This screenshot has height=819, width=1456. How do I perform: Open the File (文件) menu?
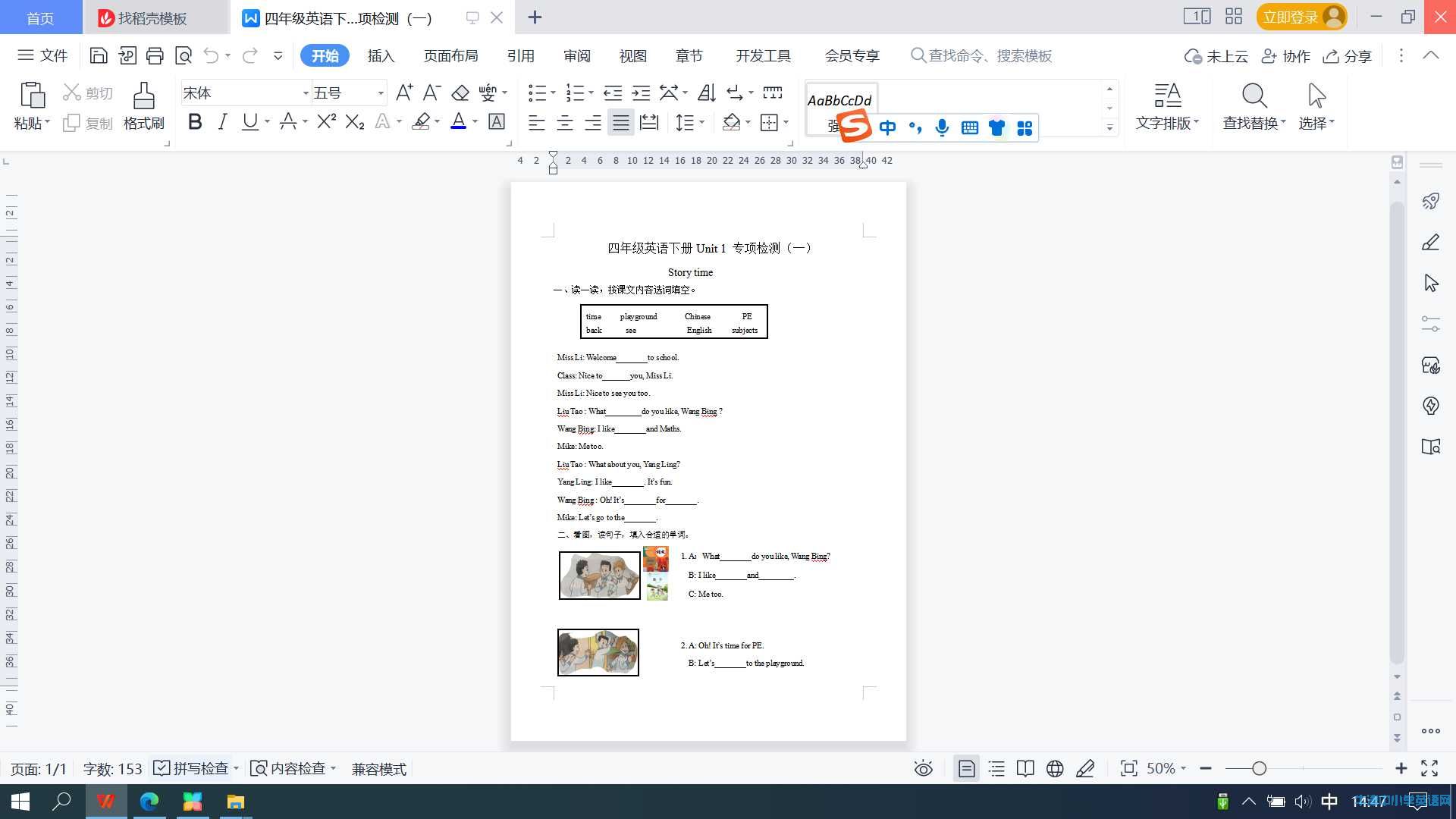pyautogui.click(x=42, y=55)
